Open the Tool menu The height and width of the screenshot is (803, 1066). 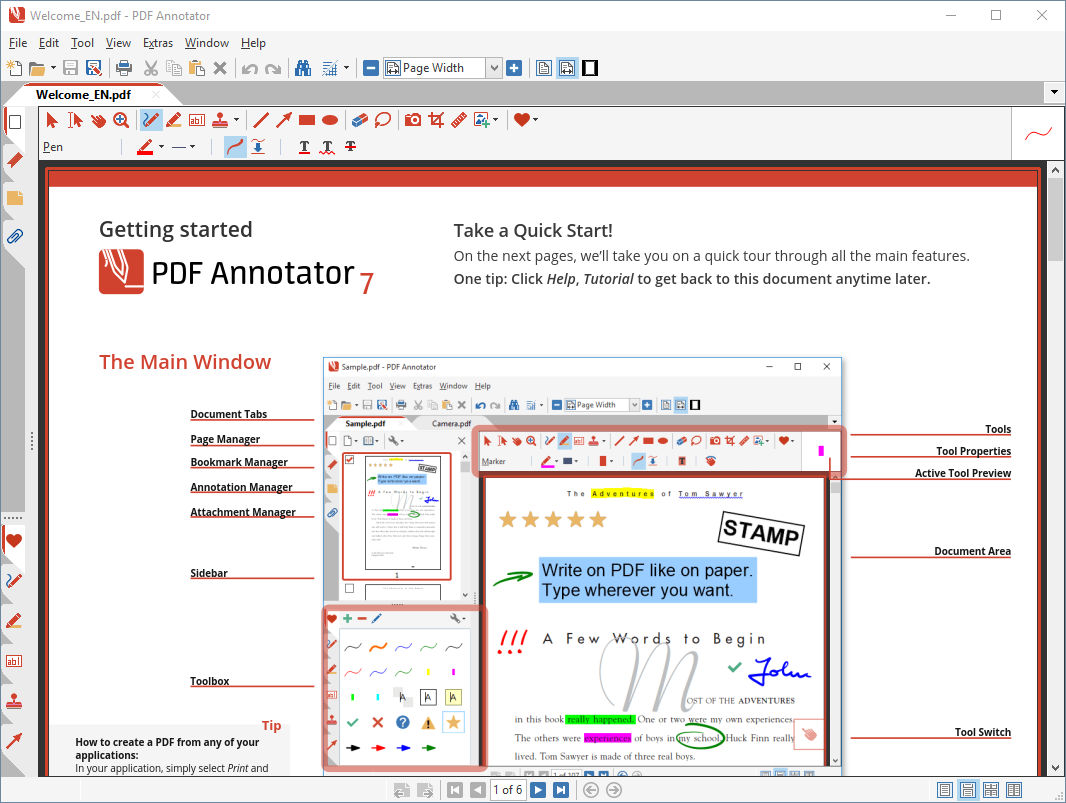click(x=82, y=43)
